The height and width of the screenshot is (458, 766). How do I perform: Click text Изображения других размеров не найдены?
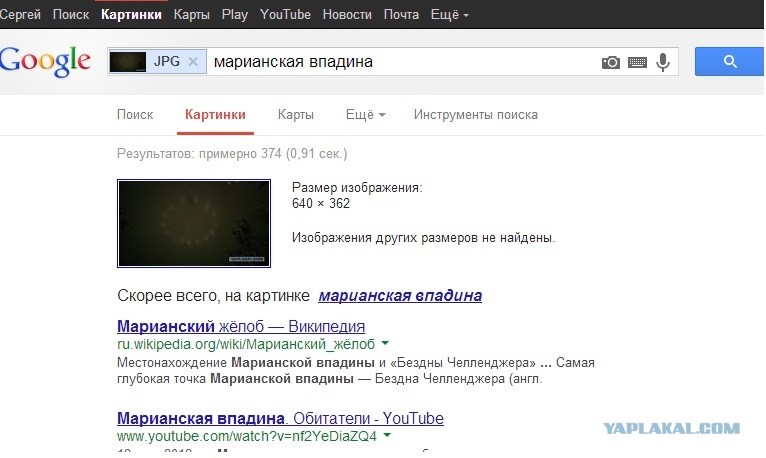click(x=424, y=238)
